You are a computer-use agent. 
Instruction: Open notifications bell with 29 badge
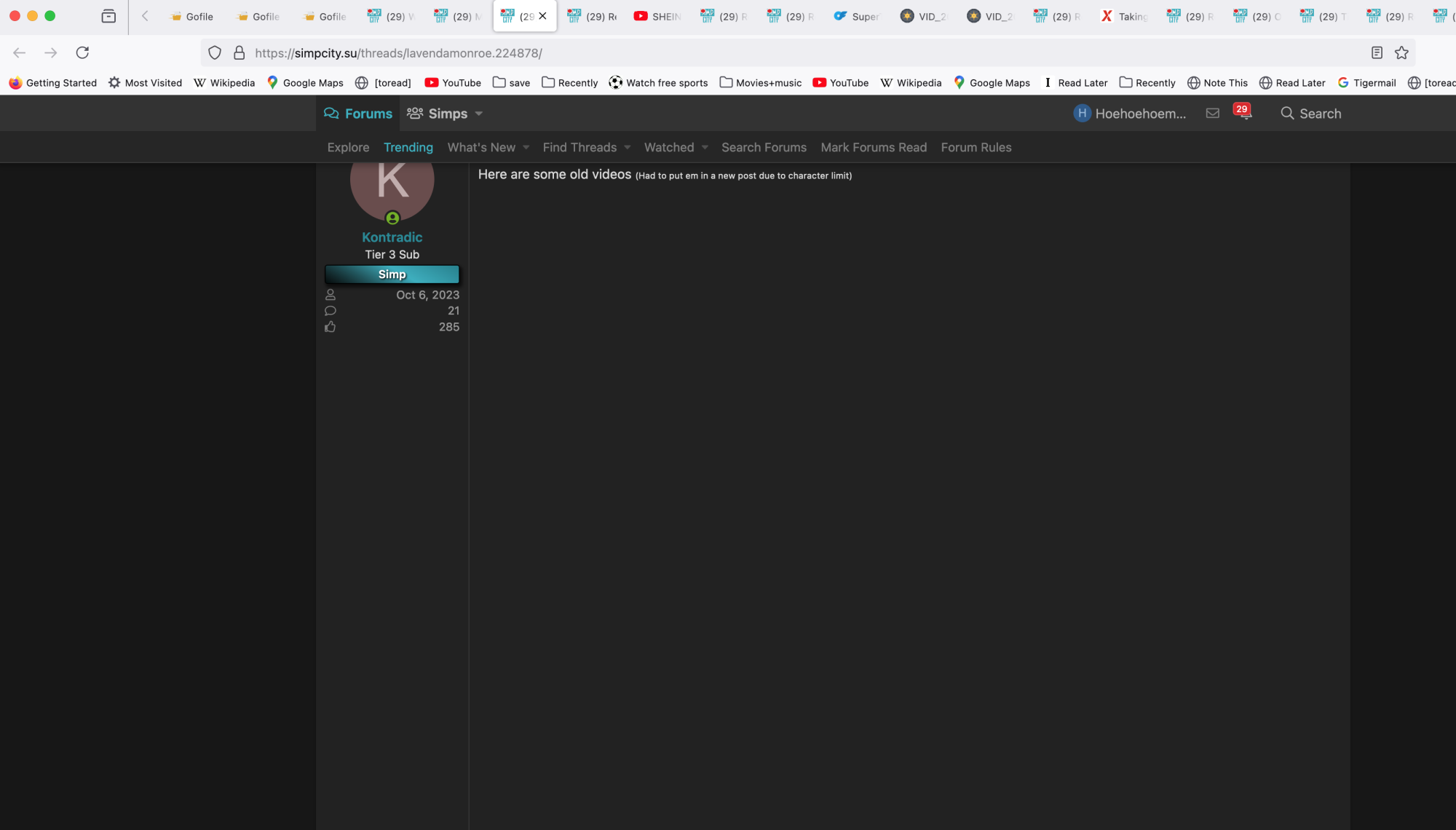1244,114
